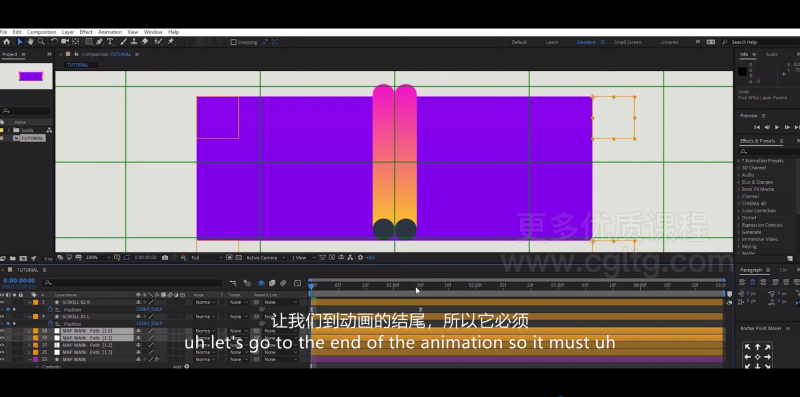
Task: Open the Active Camera dropdown
Action: coord(265,258)
